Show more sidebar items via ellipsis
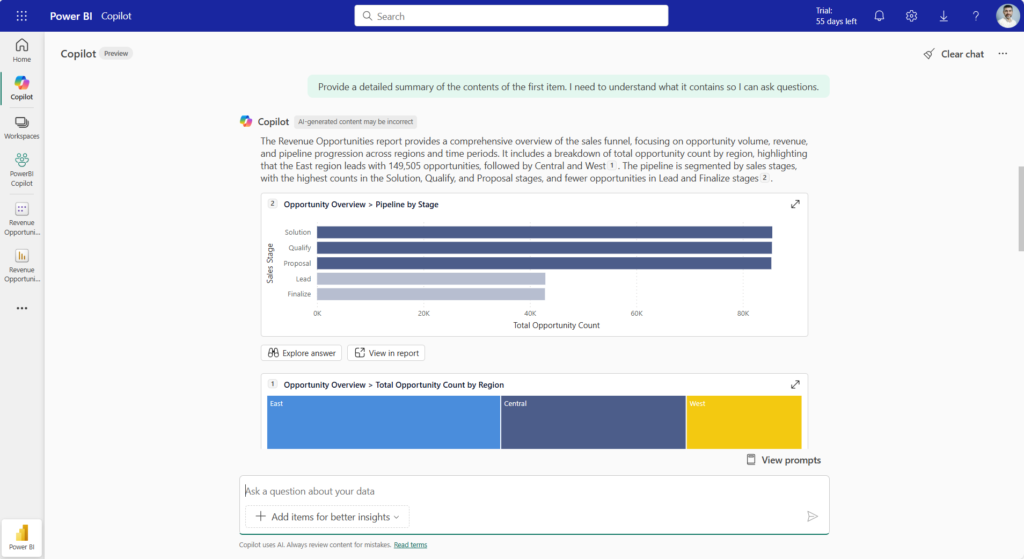1024x559 pixels. coord(22,308)
